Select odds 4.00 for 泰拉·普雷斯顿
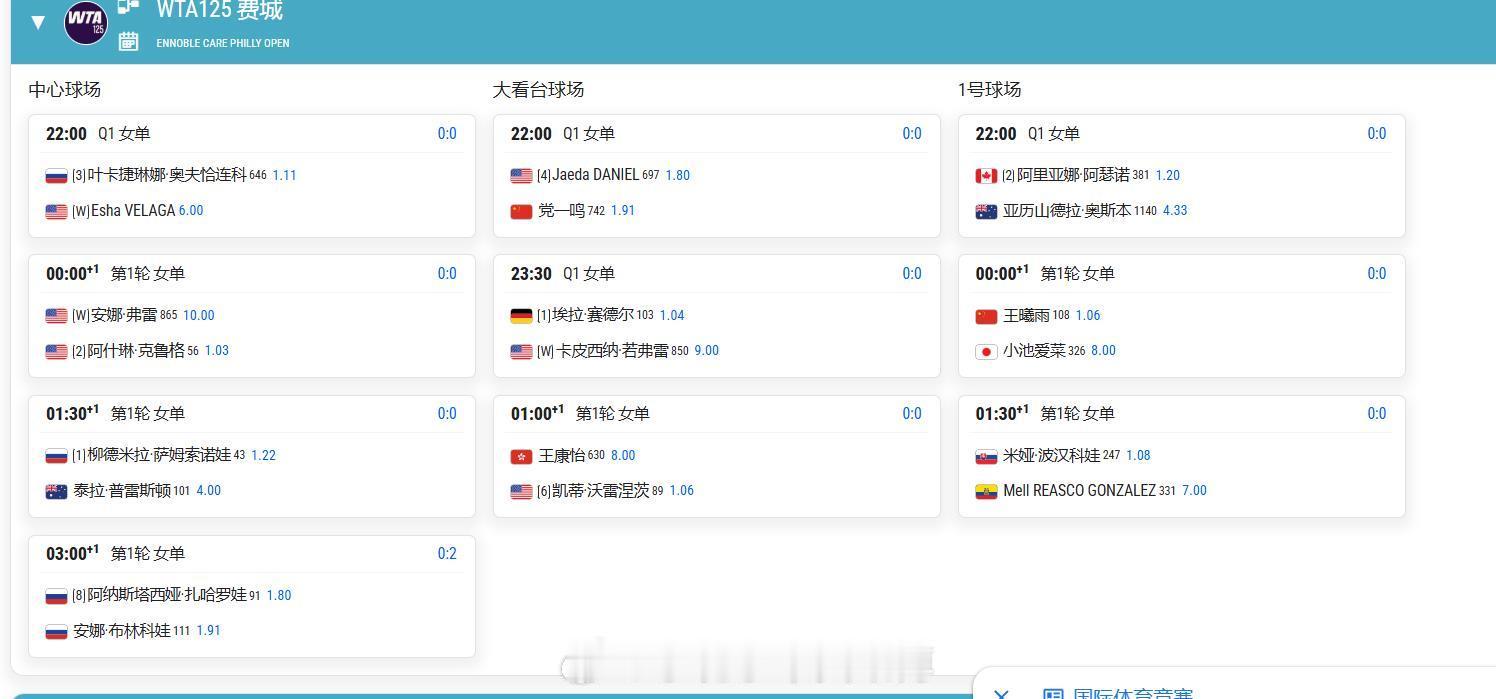Image resolution: width=1496 pixels, height=699 pixels. point(209,491)
